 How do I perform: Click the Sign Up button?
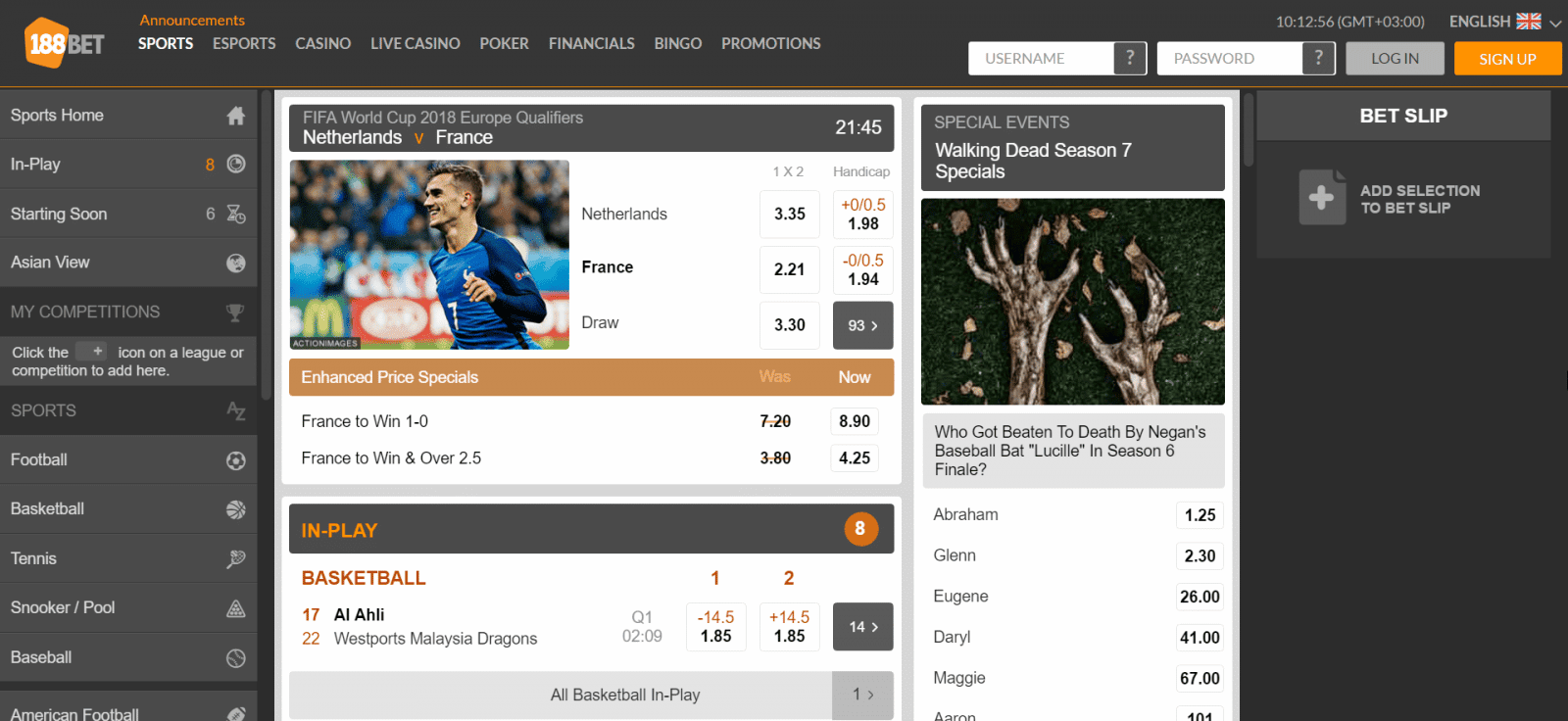click(x=1506, y=59)
